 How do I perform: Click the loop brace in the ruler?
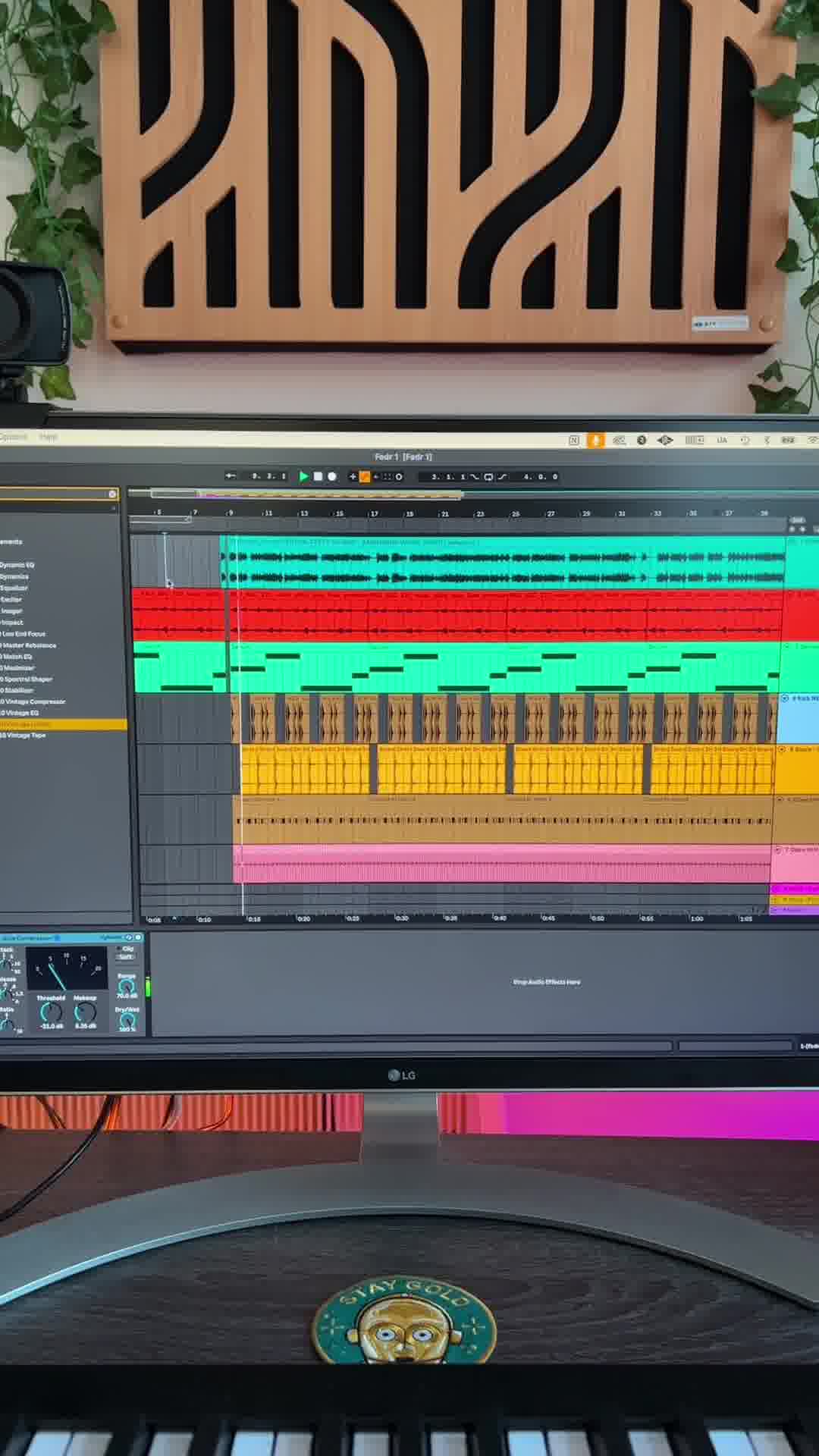160,520
